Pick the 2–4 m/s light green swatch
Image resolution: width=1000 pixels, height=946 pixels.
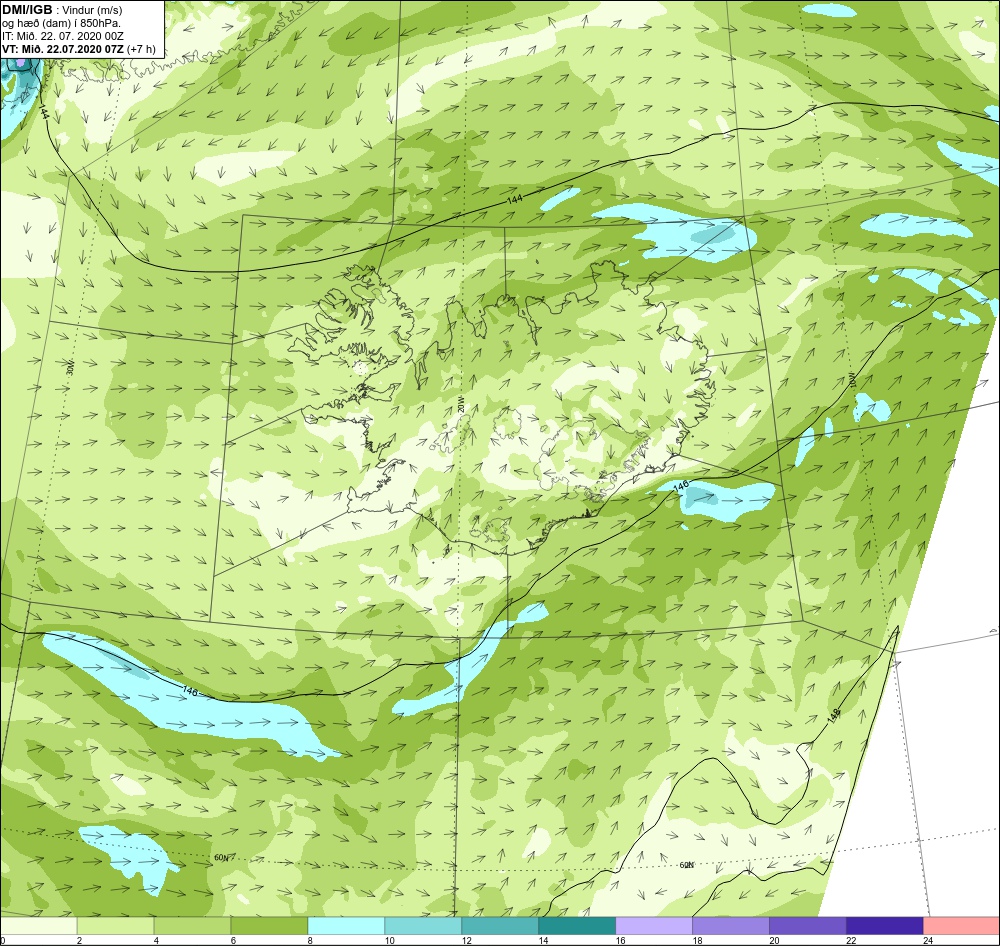pos(115,926)
